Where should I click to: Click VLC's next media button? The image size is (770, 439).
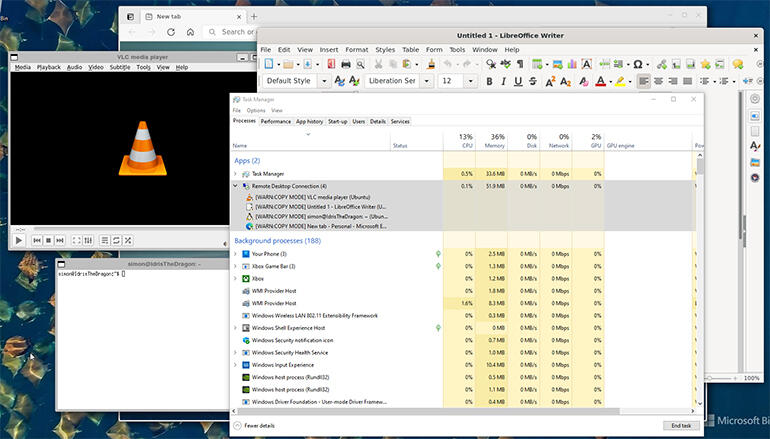(x=60, y=240)
